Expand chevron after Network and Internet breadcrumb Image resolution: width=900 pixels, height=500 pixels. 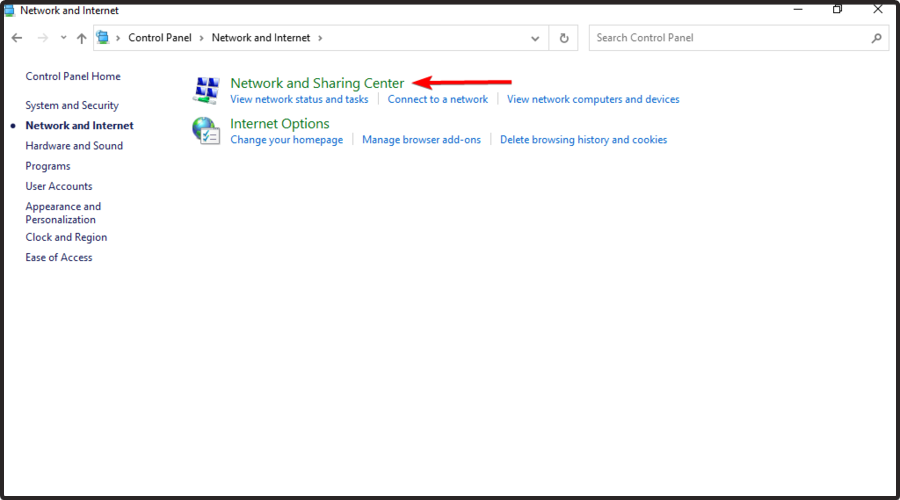(x=320, y=38)
